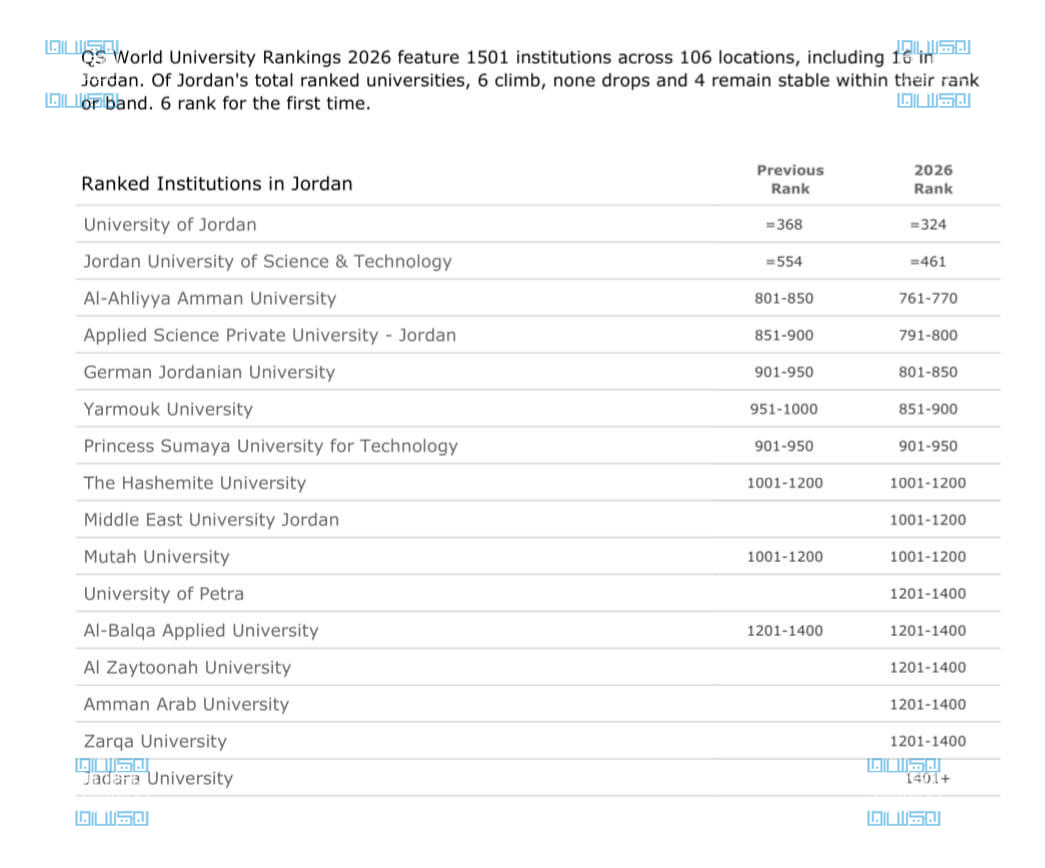1045x868 pixels.
Task: Open Jordan University of Science & Technology entry
Action: [268, 262]
